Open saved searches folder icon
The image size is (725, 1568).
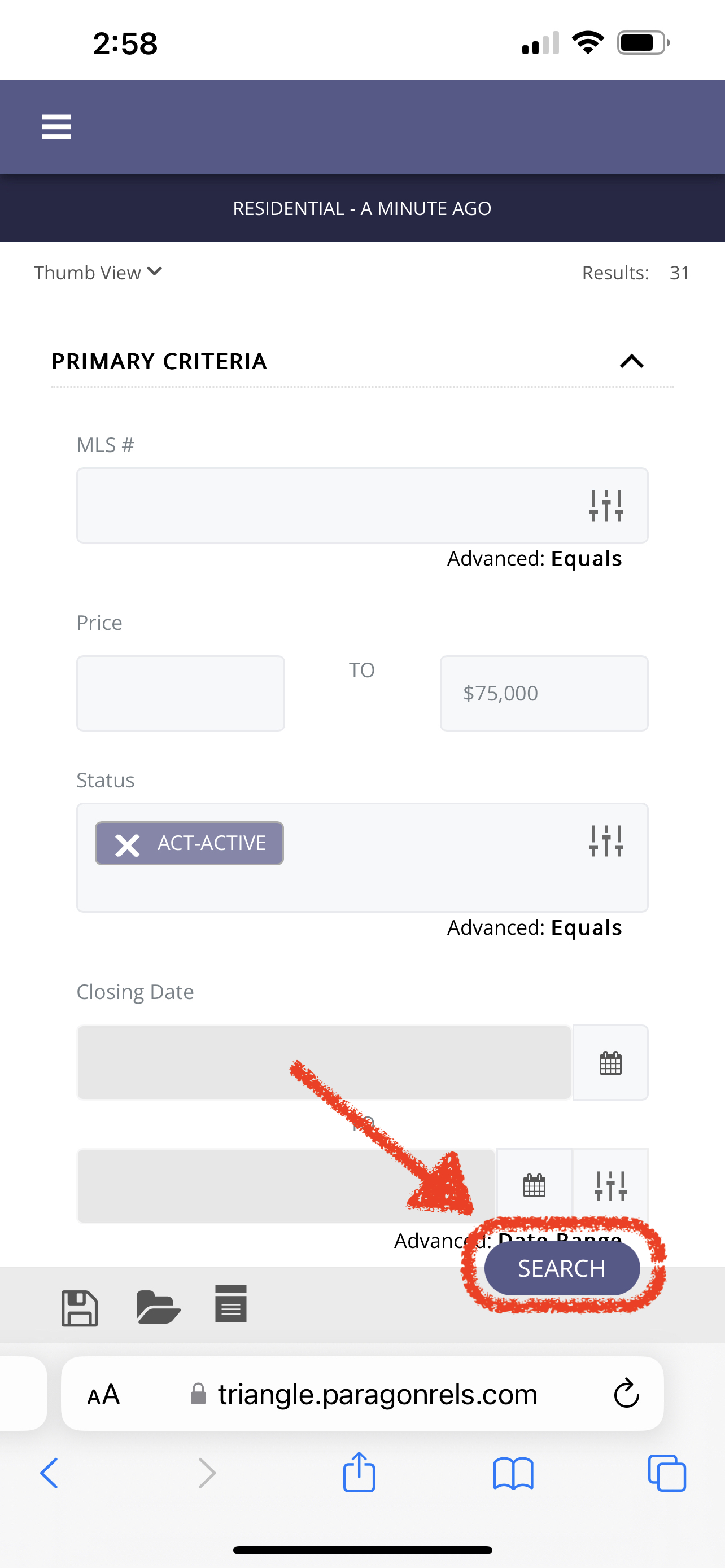[158, 1307]
